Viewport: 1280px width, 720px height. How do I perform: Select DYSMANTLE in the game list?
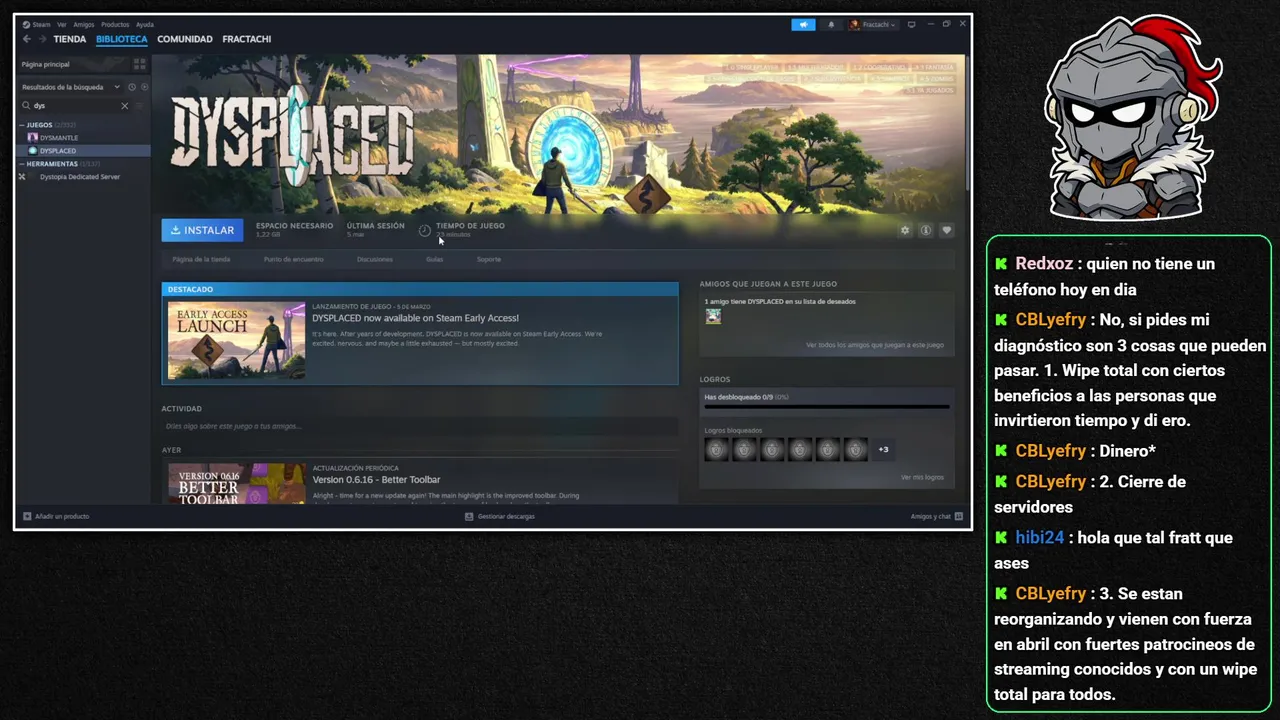click(59, 138)
